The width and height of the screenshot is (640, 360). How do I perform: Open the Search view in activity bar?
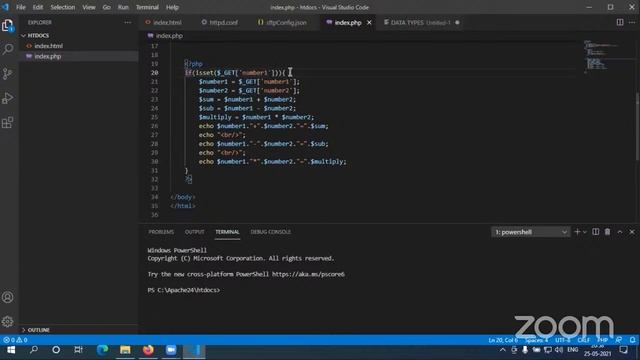point(8,49)
